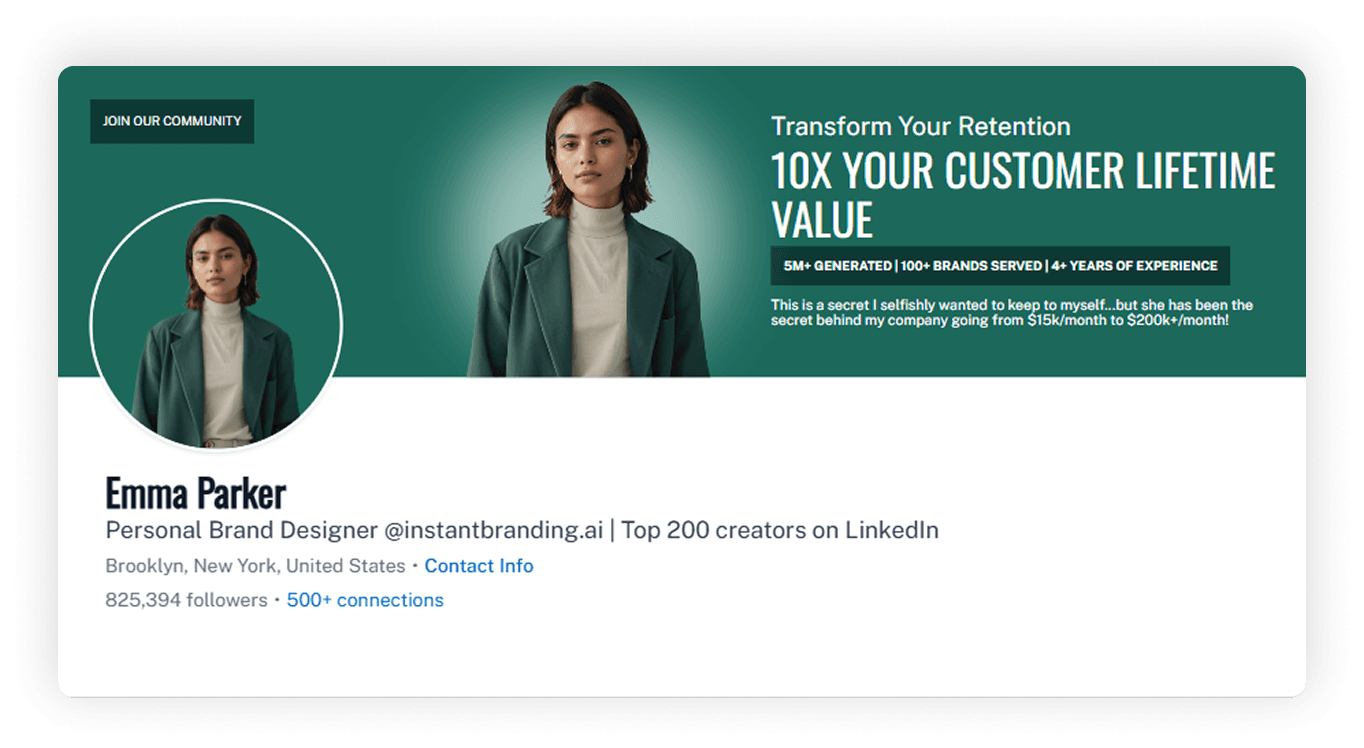Viewport: 1364px width, 748px height.
Task: Click "Top 200 creators on LinkedIn" text
Action: (780, 530)
